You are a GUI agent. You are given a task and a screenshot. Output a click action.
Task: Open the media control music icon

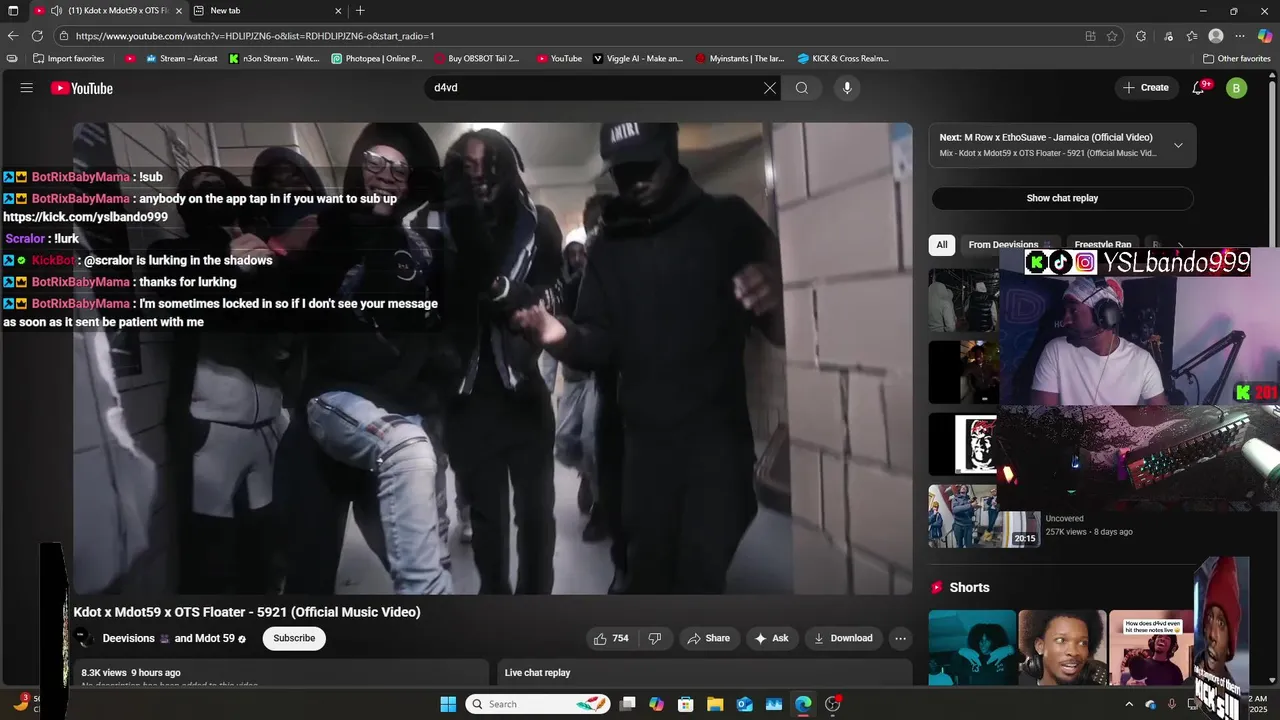tap(1168, 36)
